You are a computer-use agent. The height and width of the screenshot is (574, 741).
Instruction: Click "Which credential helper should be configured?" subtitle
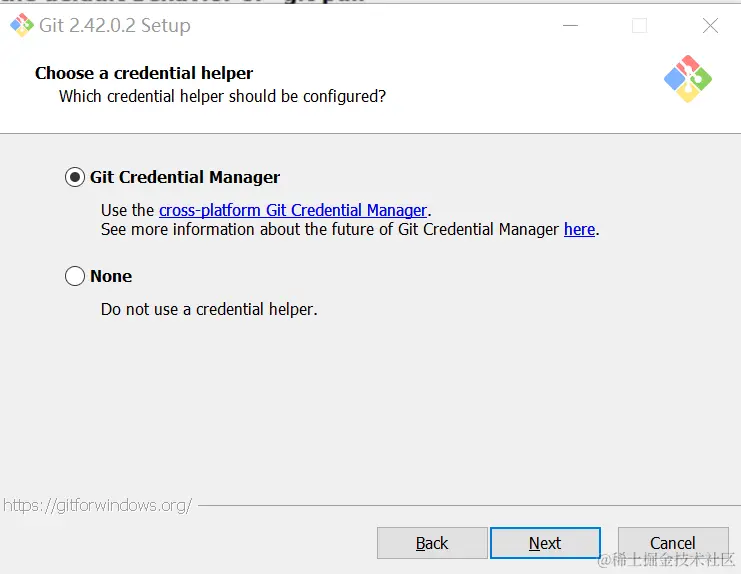point(222,96)
